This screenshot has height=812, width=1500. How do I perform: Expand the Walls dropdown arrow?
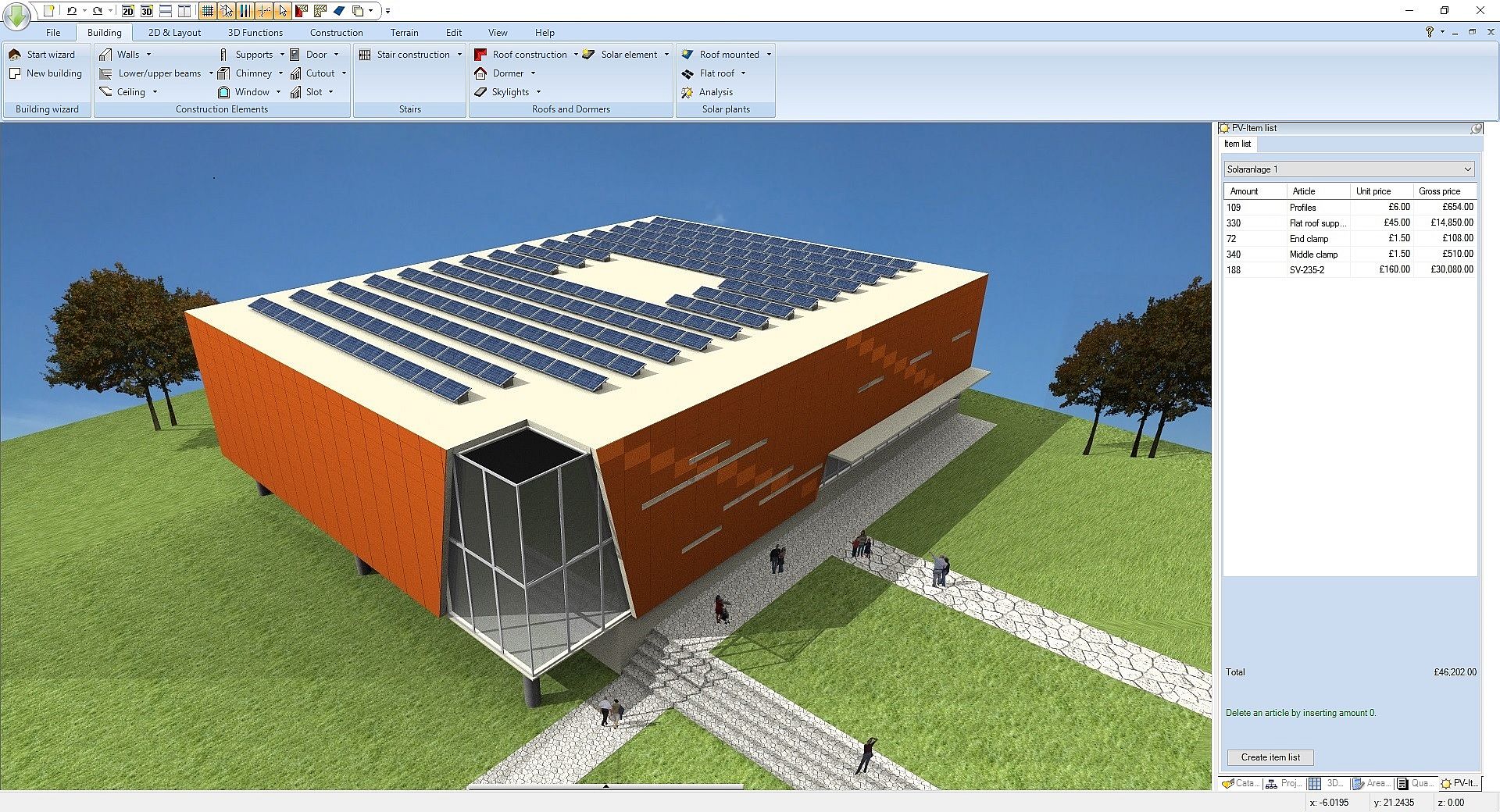(x=148, y=55)
